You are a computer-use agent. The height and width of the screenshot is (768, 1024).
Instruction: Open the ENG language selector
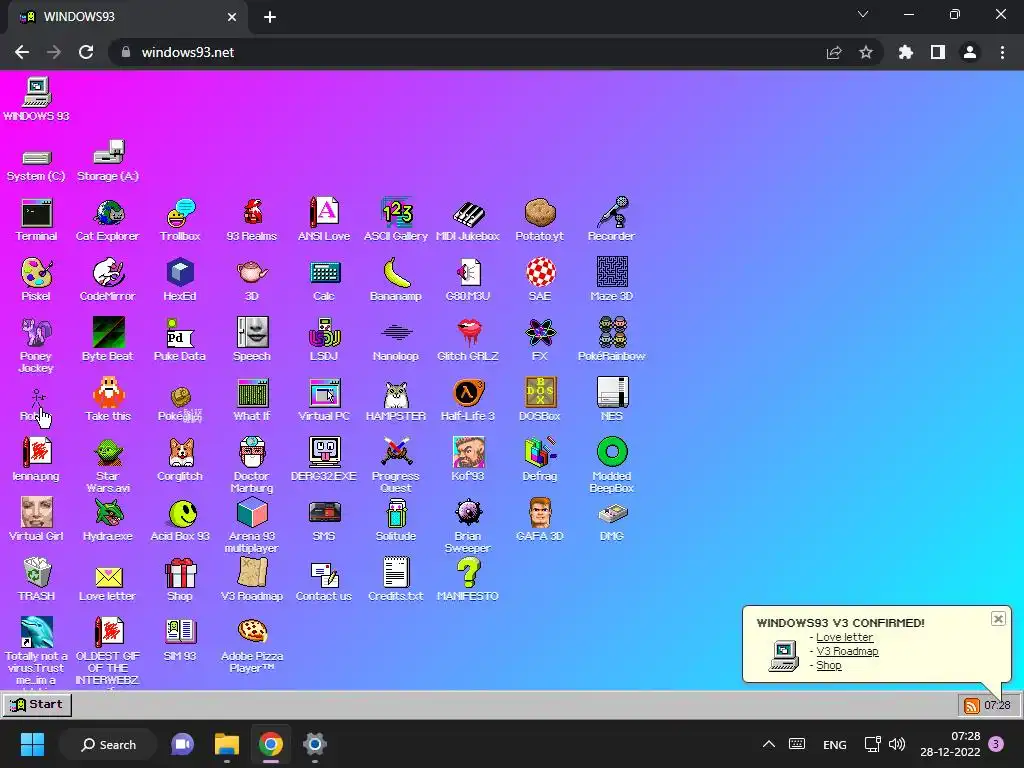click(x=835, y=744)
